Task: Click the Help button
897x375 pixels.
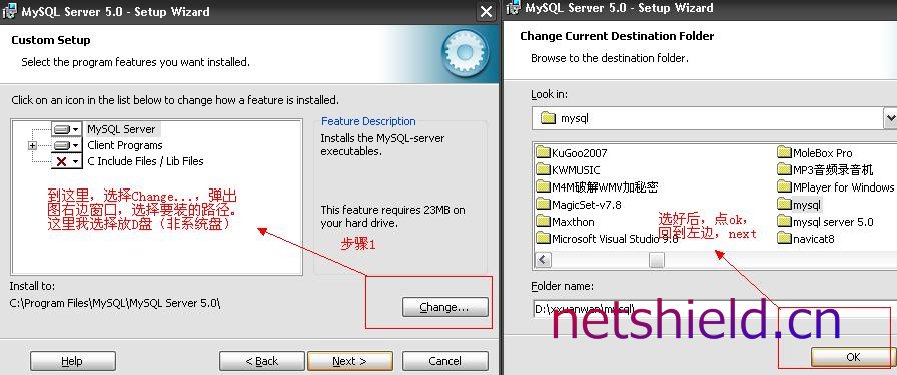Action: tap(73, 361)
